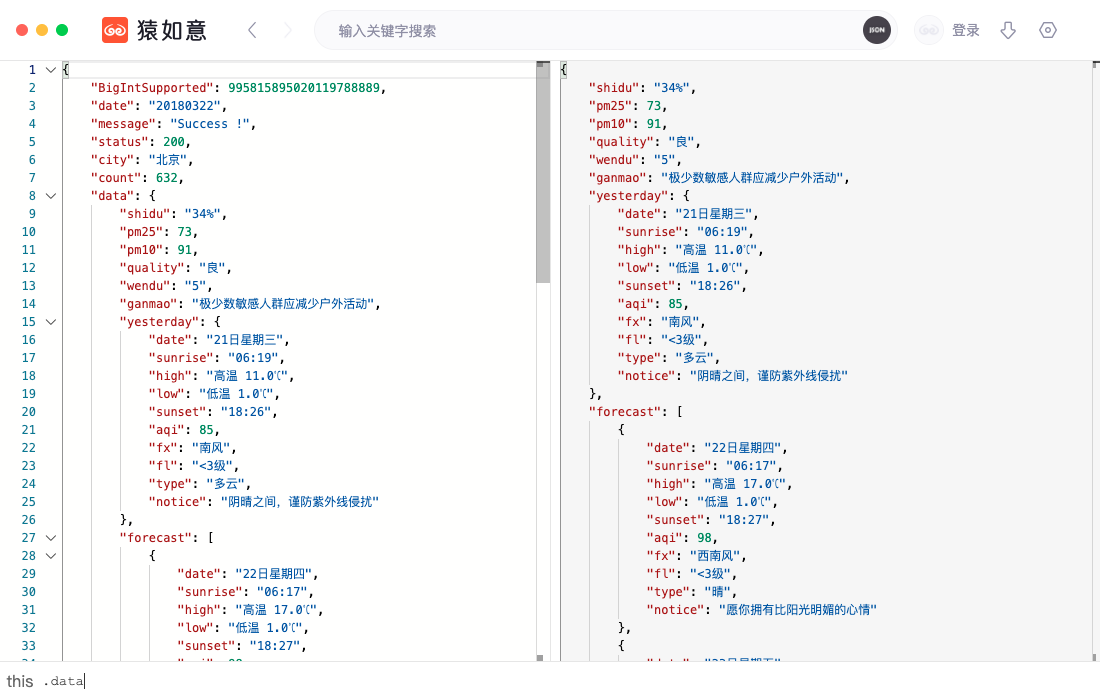Click the status value 200
The height and width of the screenshot is (700, 1100).
click(x=173, y=142)
